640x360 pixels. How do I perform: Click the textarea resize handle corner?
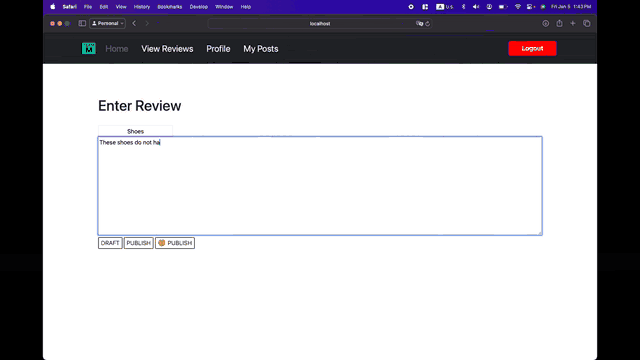pos(540,233)
